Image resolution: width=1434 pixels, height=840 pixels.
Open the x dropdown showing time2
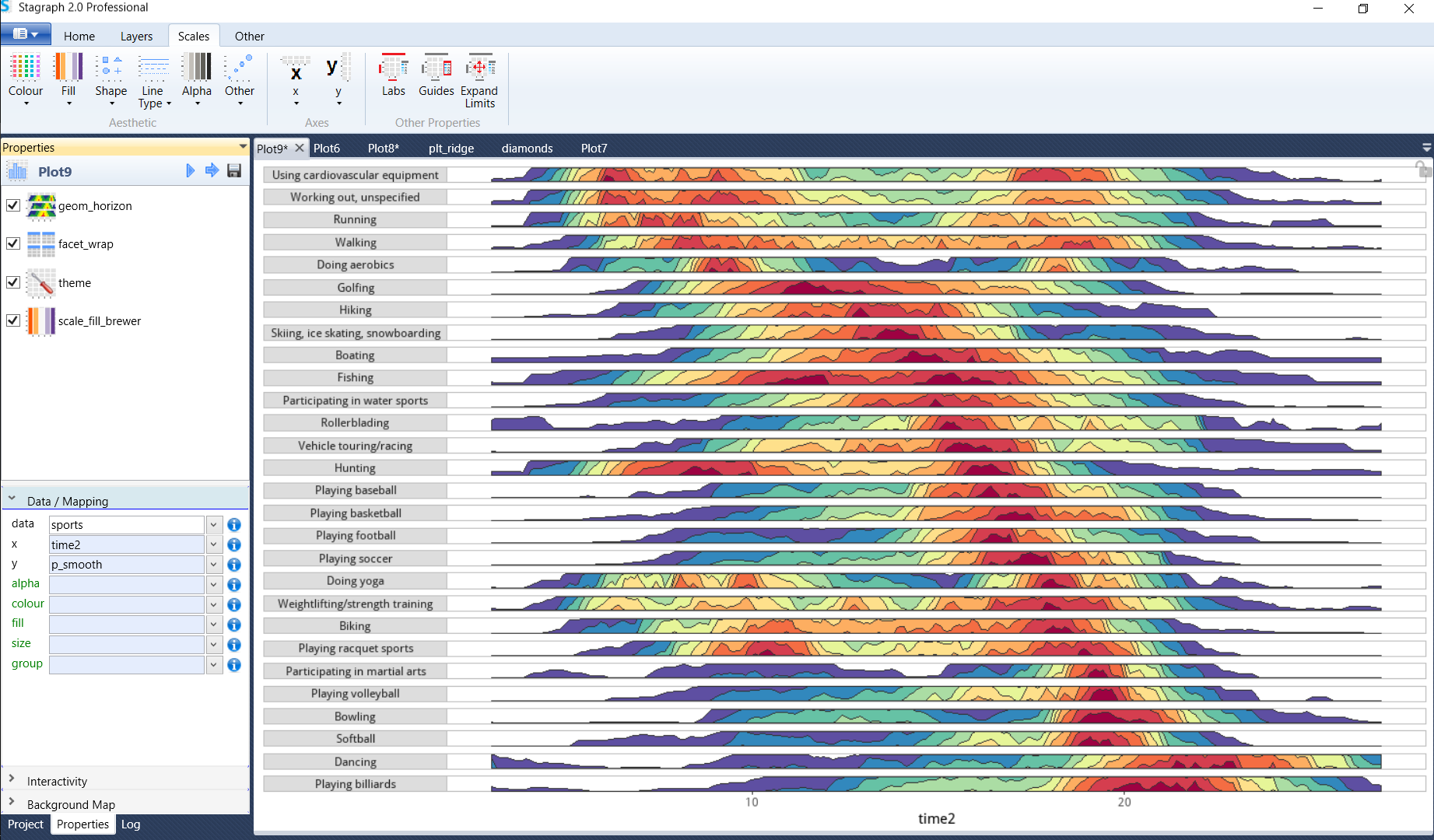pos(214,545)
